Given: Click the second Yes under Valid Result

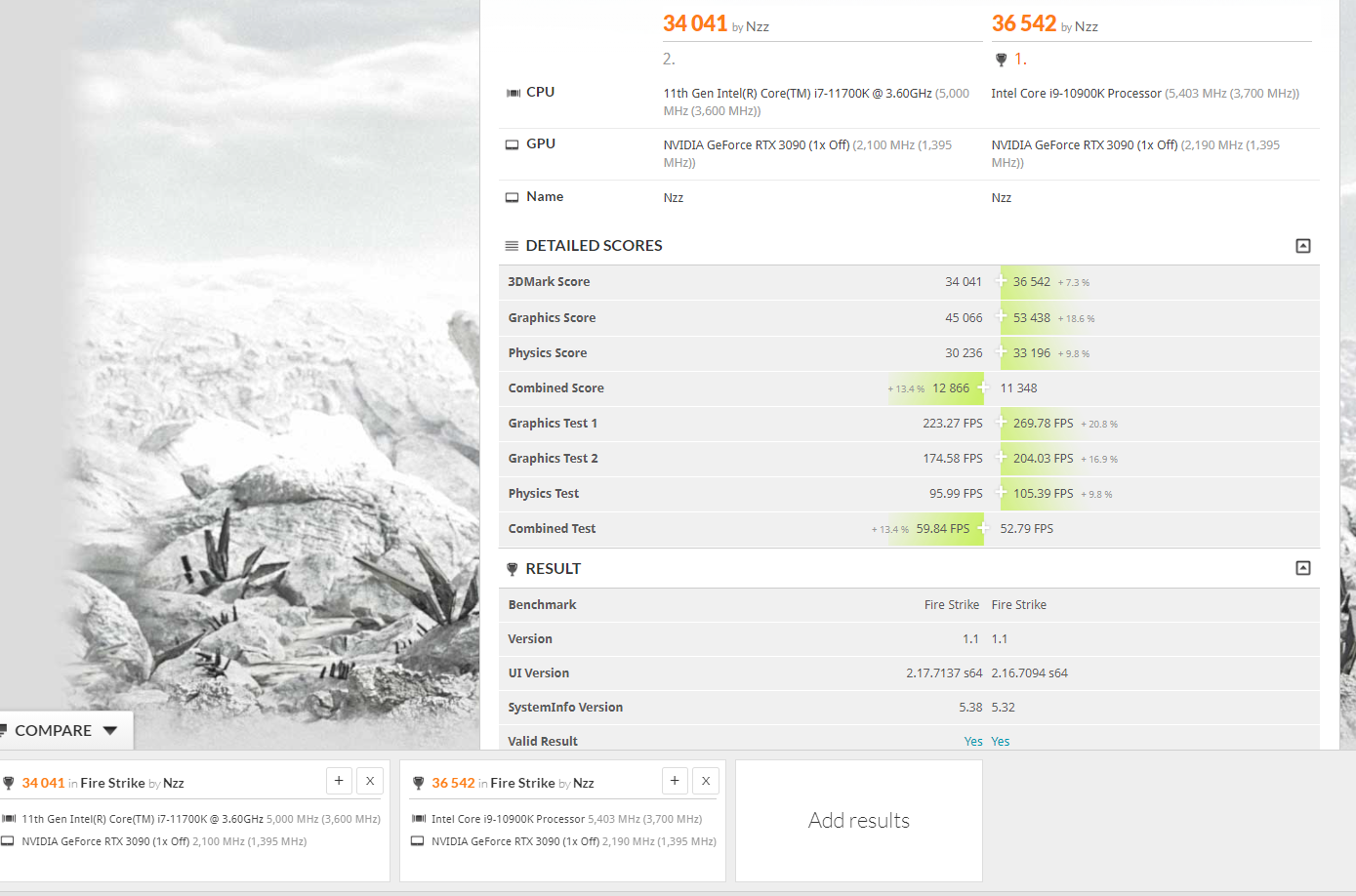Looking at the screenshot, I should pos(1001,742).
